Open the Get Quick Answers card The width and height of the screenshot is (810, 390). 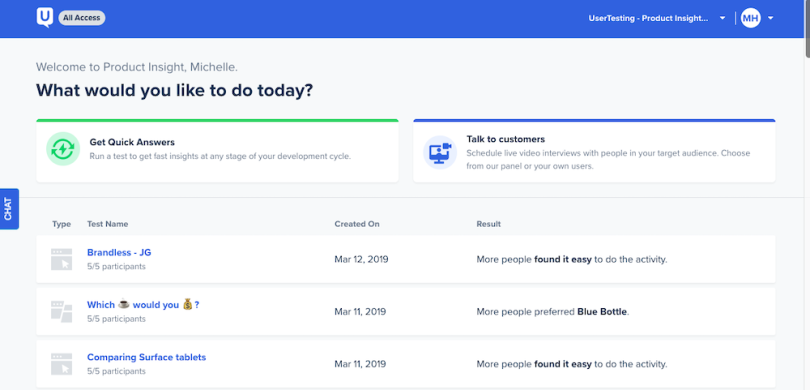pos(217,151)
